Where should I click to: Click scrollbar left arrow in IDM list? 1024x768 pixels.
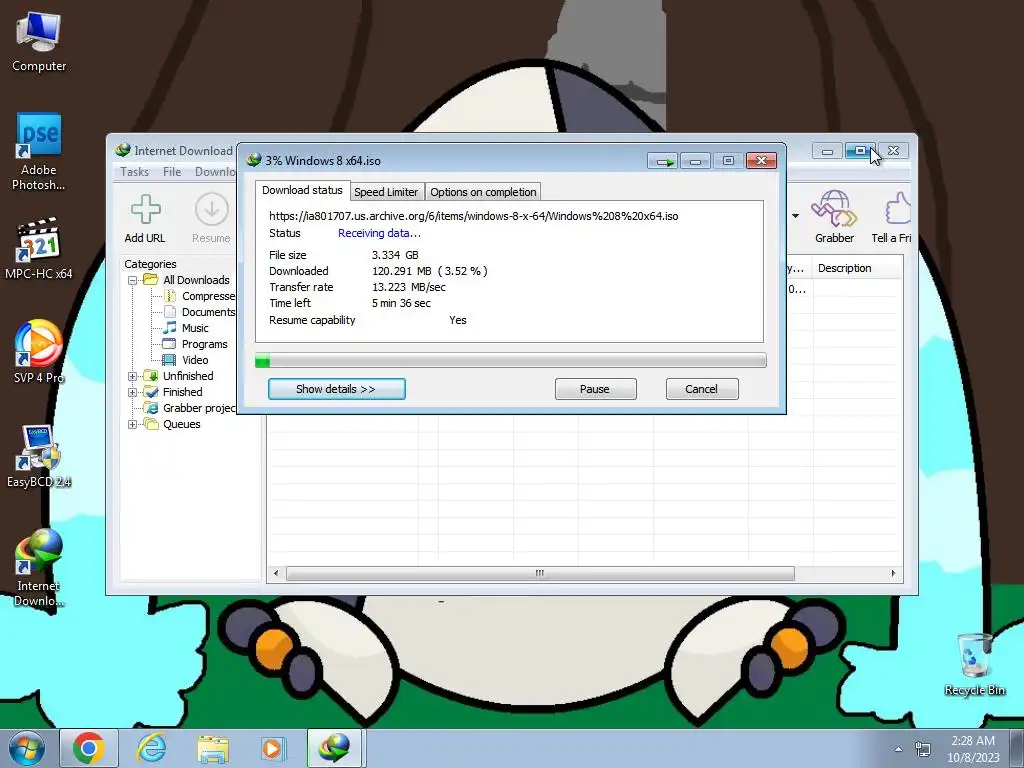[x=276, y=573]
